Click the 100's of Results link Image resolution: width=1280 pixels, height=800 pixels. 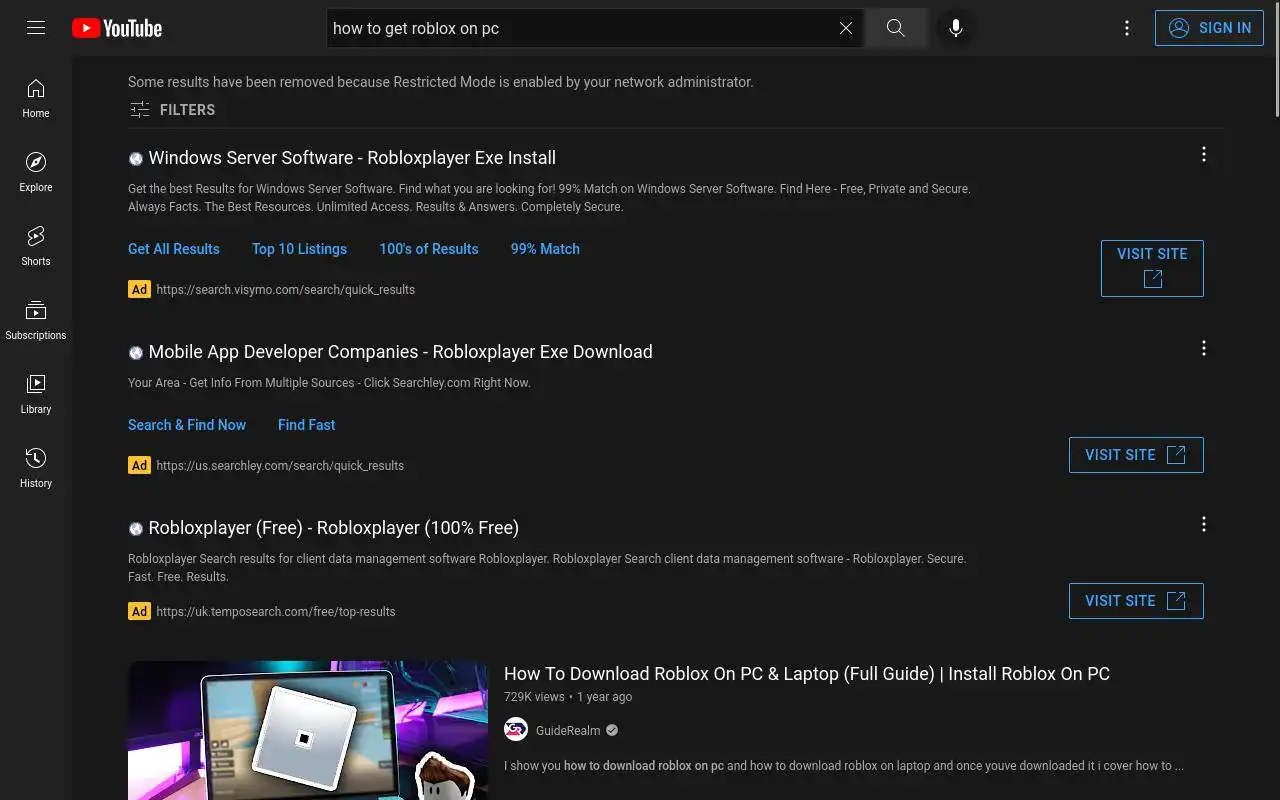pos(429,249)
